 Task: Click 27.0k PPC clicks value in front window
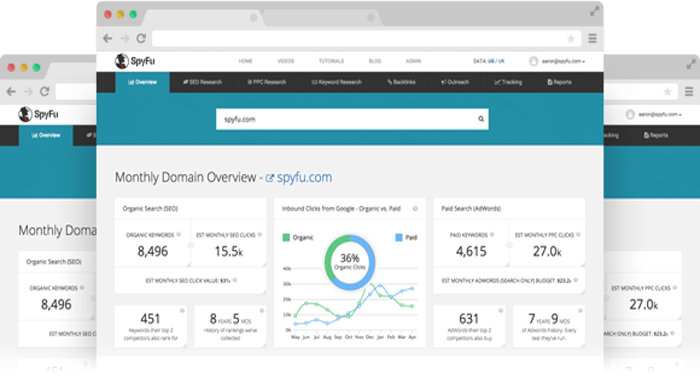(547, 251)
